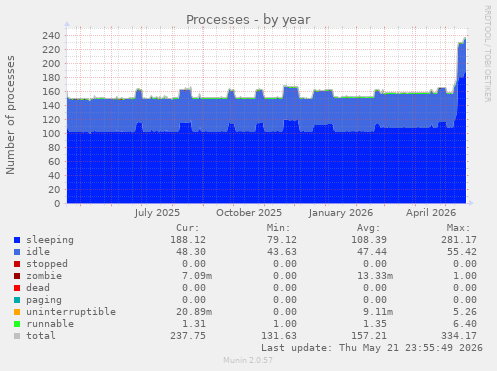Click the sleeping legend color swatch
This screenshot has height=371, width=497.
click(x=17, y=240)
